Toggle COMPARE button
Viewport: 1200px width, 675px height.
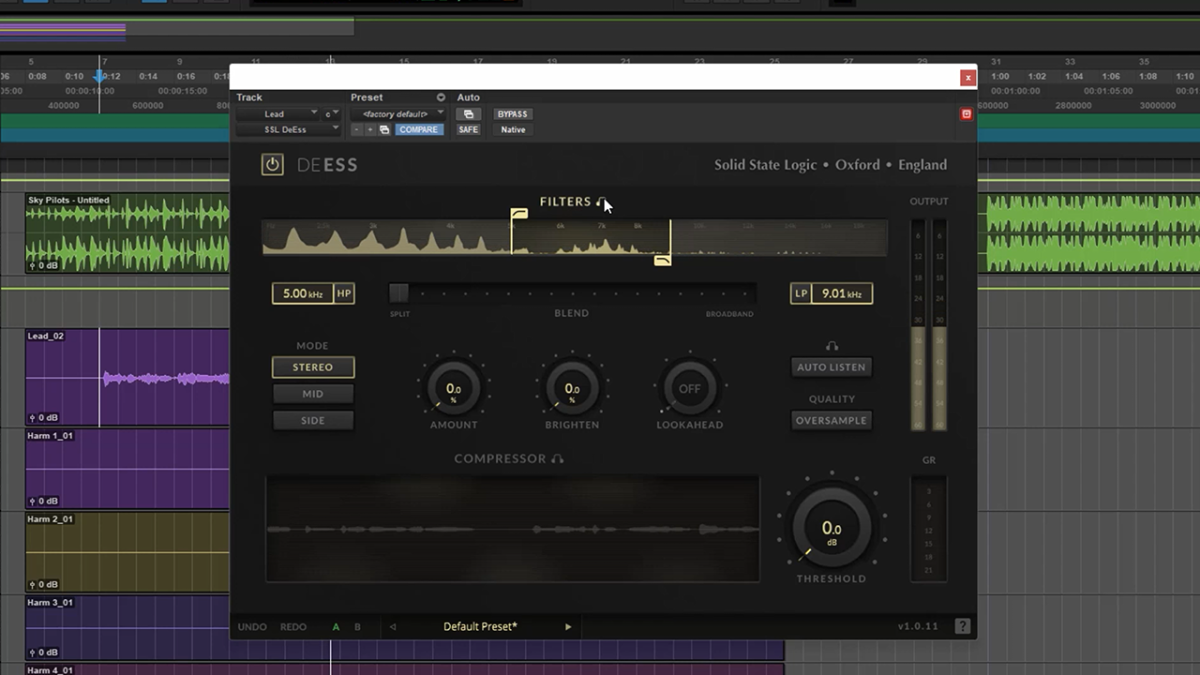click(419, 130)
